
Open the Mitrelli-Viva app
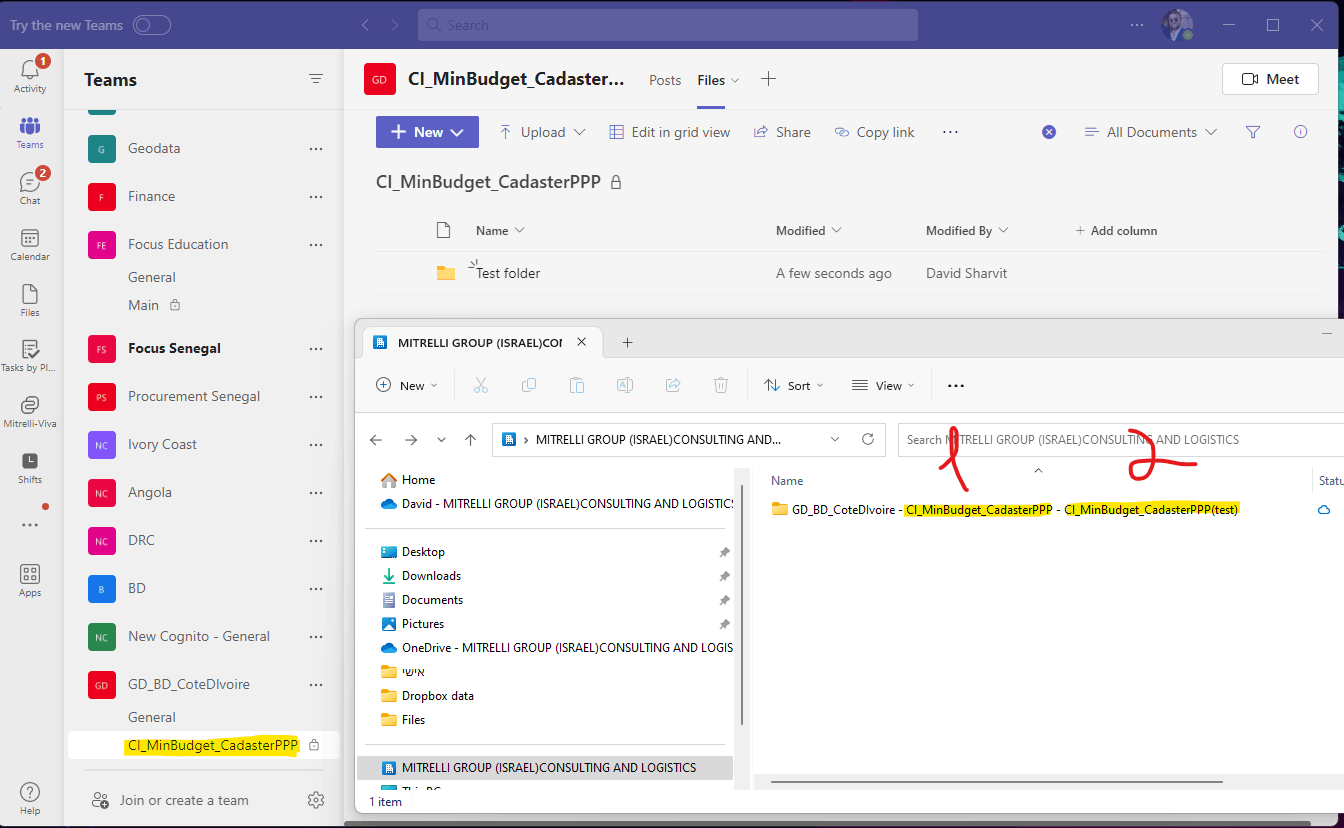[30, 411]
